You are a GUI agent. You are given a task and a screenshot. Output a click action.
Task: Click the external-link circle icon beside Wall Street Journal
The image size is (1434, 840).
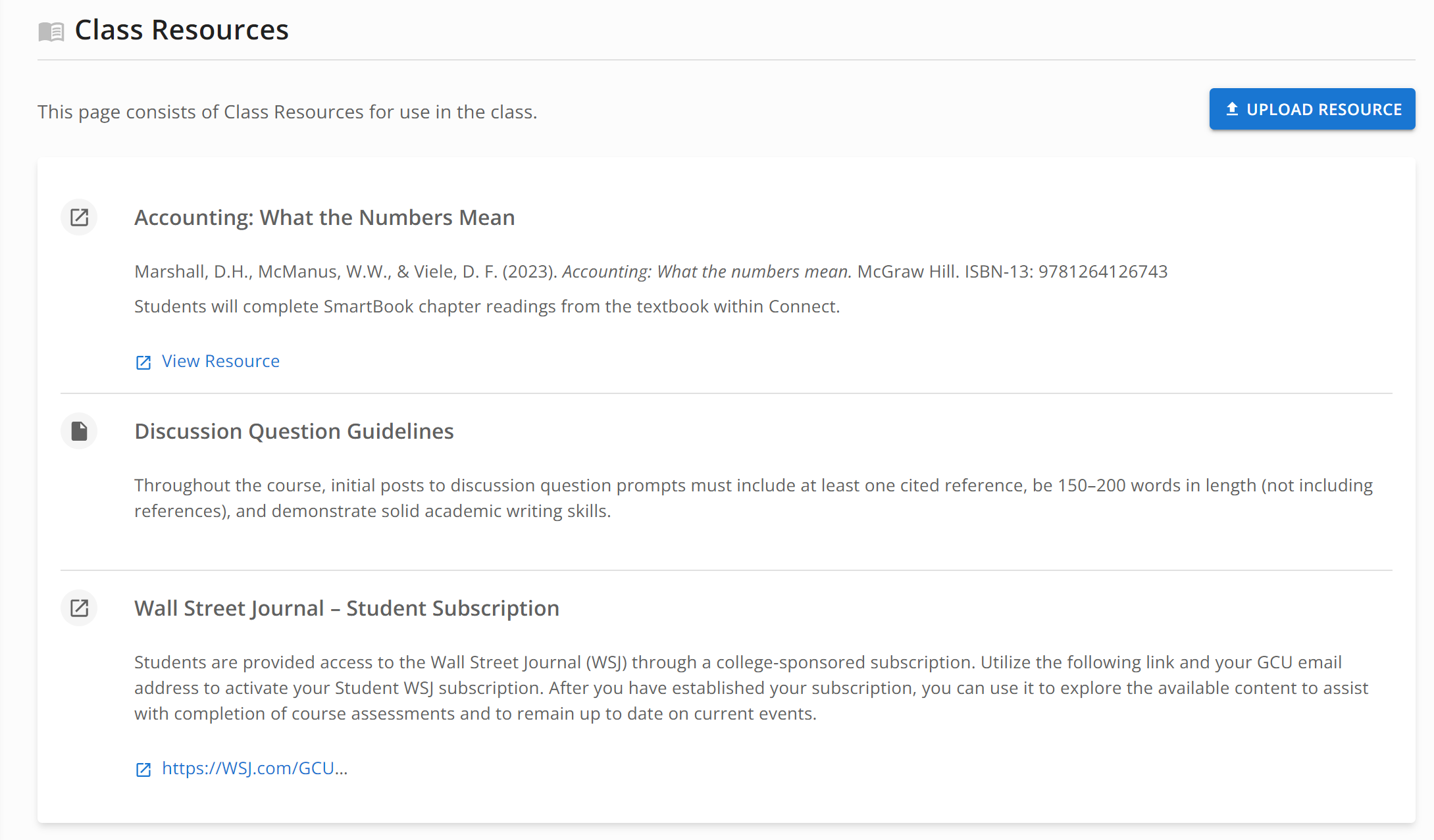79,608
